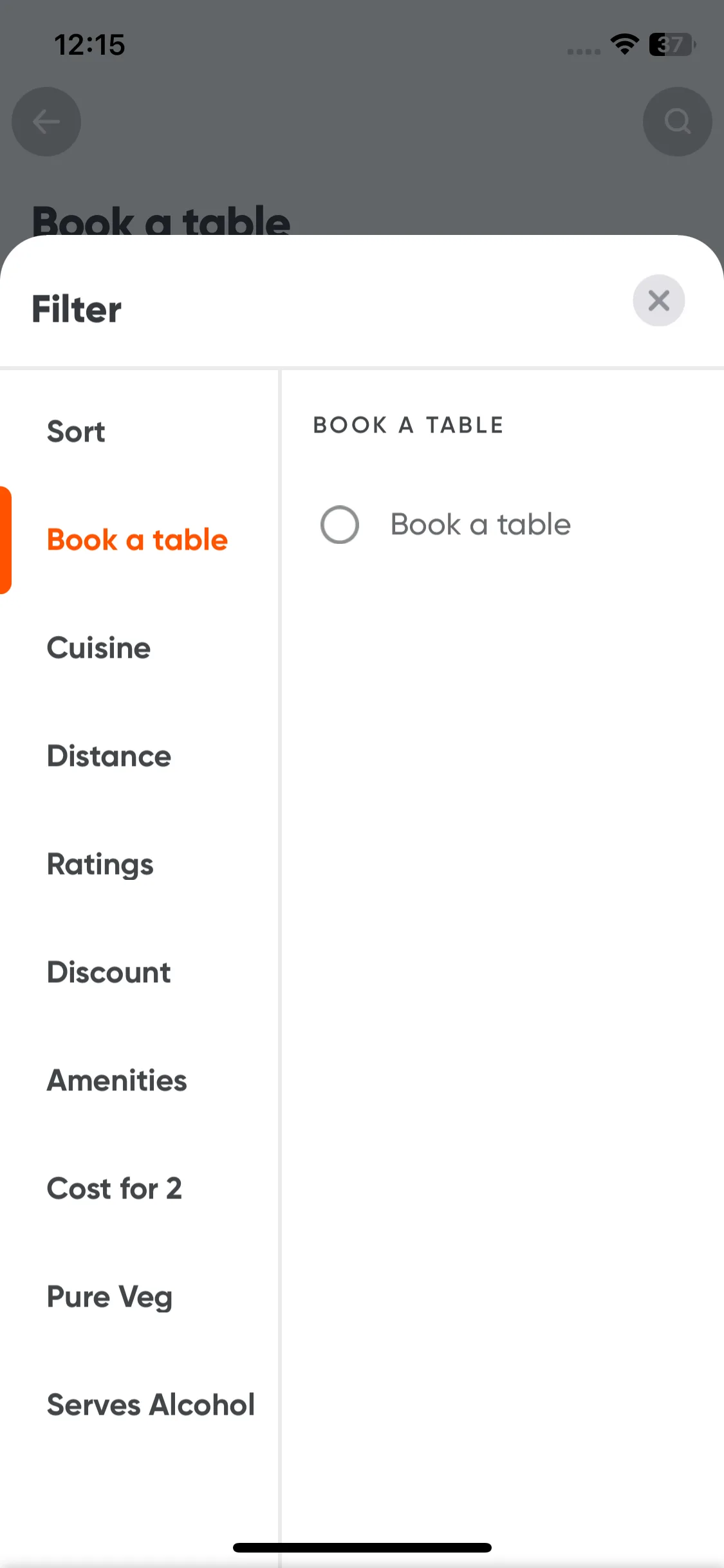724x1568 pixels.
Task: Tap the Filter sheet title
Action: pyautogui.click(x=77, y=309)
